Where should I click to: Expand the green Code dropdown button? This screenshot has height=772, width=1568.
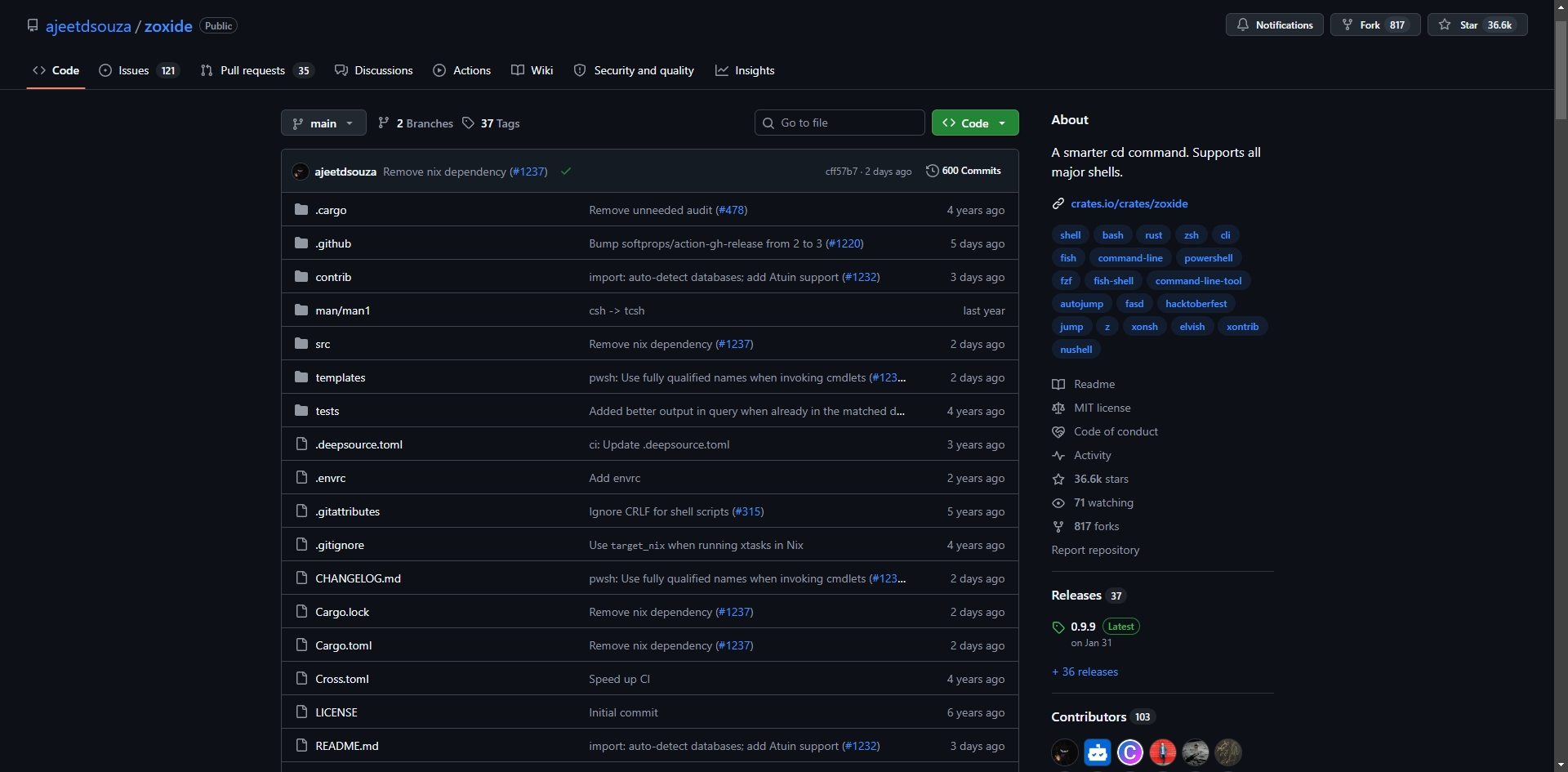pyautogui.click(x=975, y=123)
